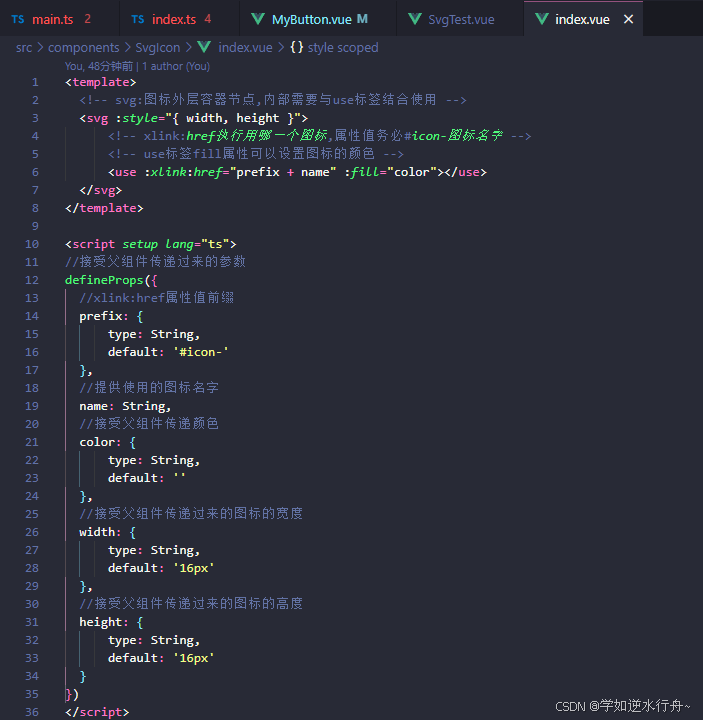Click the closing </script> tag
703x720 pixels.
[97, 712]
